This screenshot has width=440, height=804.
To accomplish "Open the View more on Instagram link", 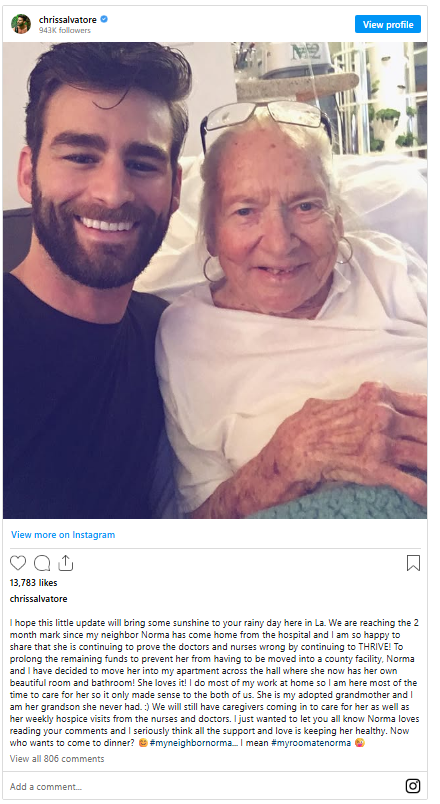I will point(63,535).
